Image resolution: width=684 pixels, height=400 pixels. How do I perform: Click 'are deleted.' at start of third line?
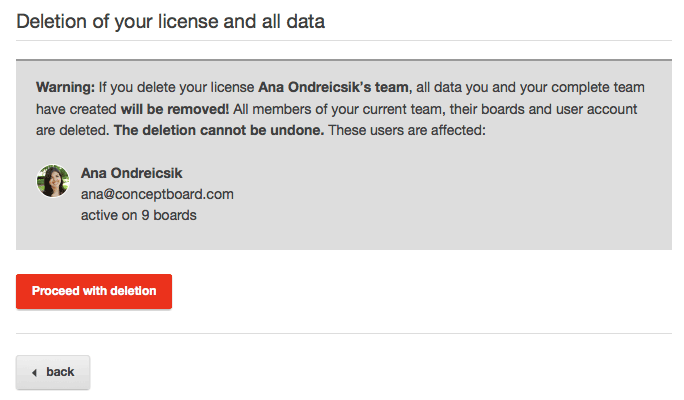72,130
